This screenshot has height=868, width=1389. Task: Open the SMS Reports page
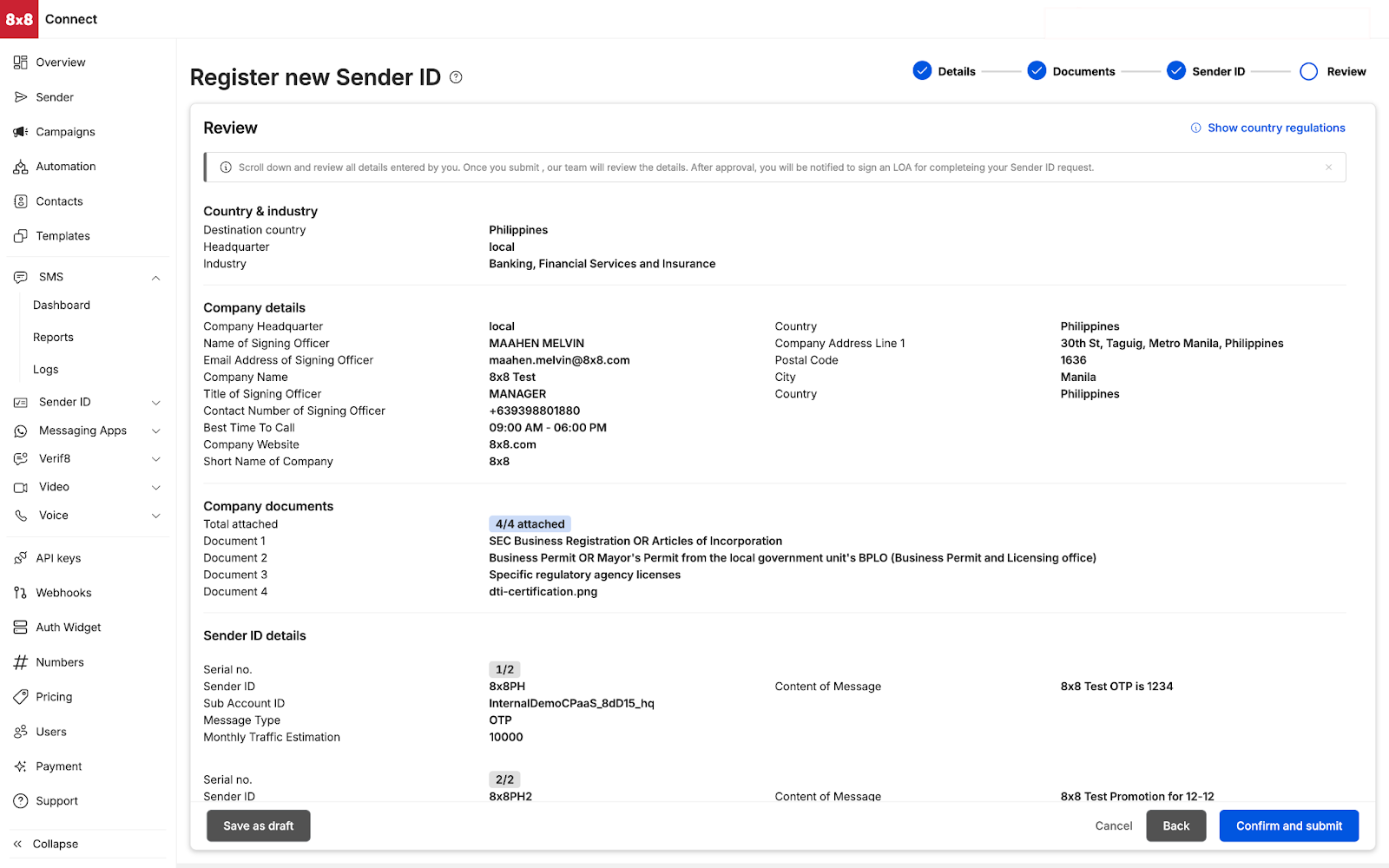(53, 338)
